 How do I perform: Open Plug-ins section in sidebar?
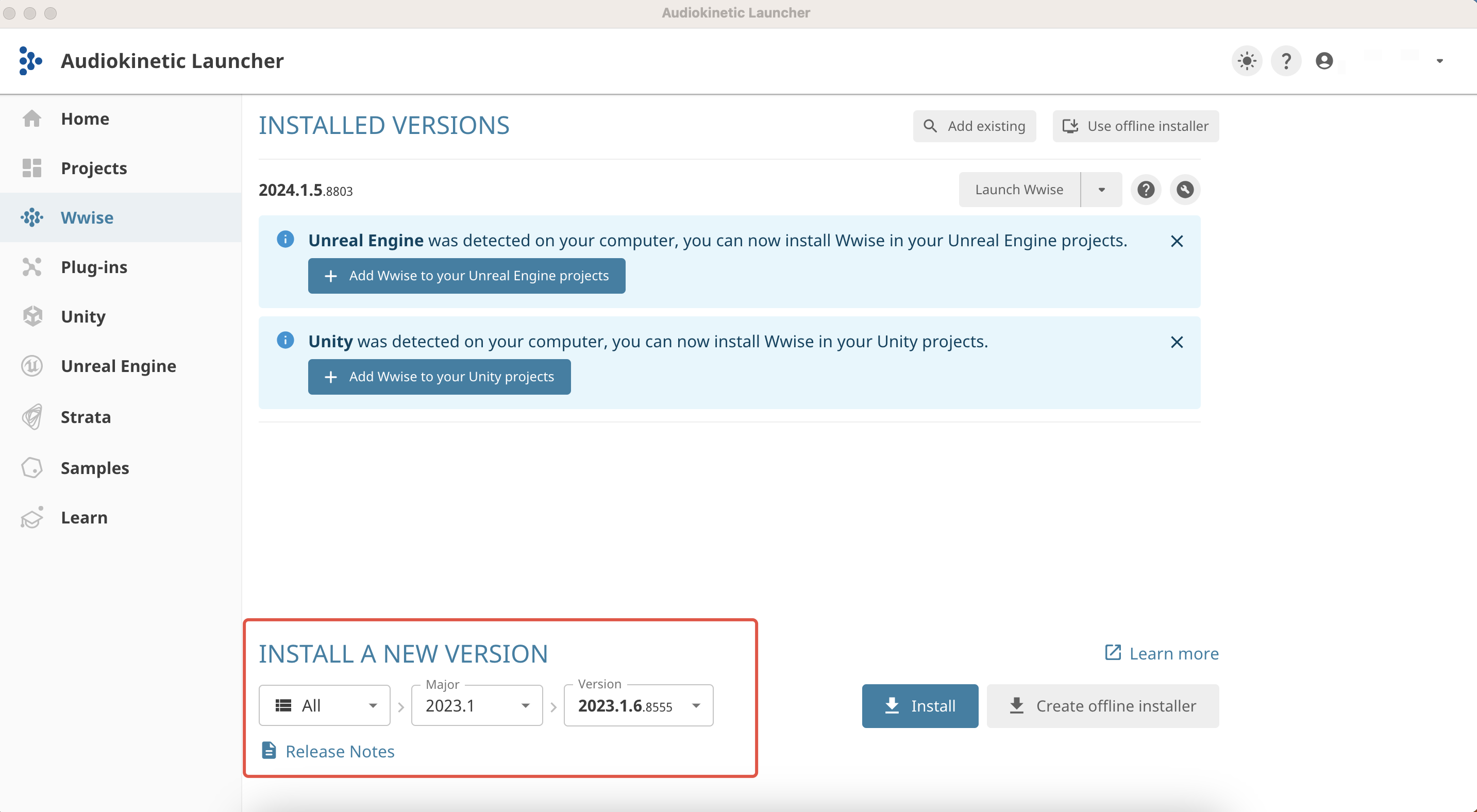point(121,267)
